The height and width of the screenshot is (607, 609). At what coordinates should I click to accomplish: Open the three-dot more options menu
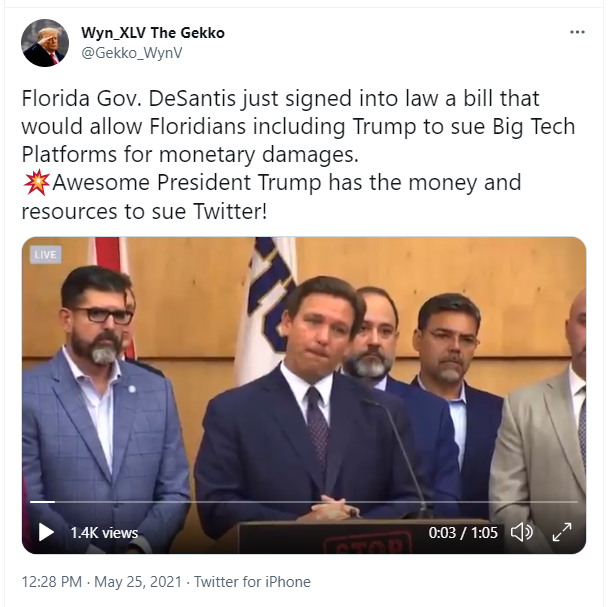click(x=577, y=32)
